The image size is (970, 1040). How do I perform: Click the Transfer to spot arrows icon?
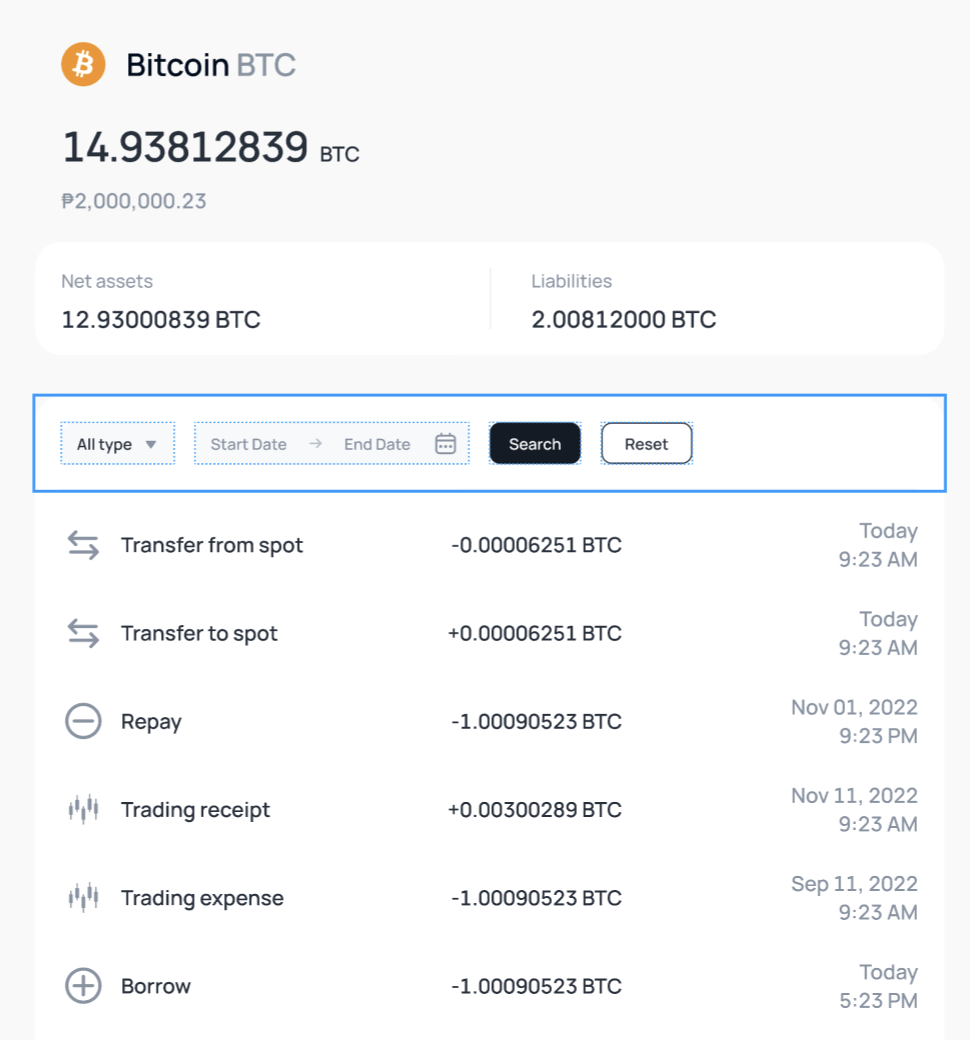tap(83, 633)
